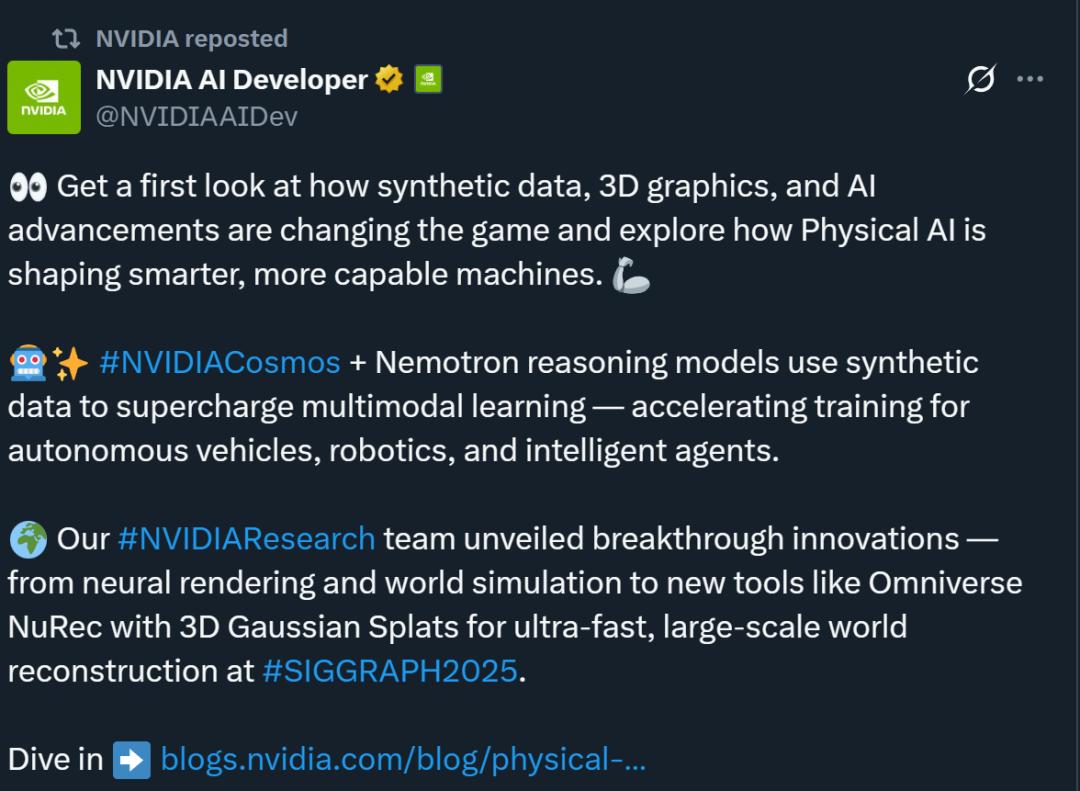The width and height of the screenshot is (1080, 791).
Task: Click the "autonomous vehicles, robotics" post text
Action: 230,450
